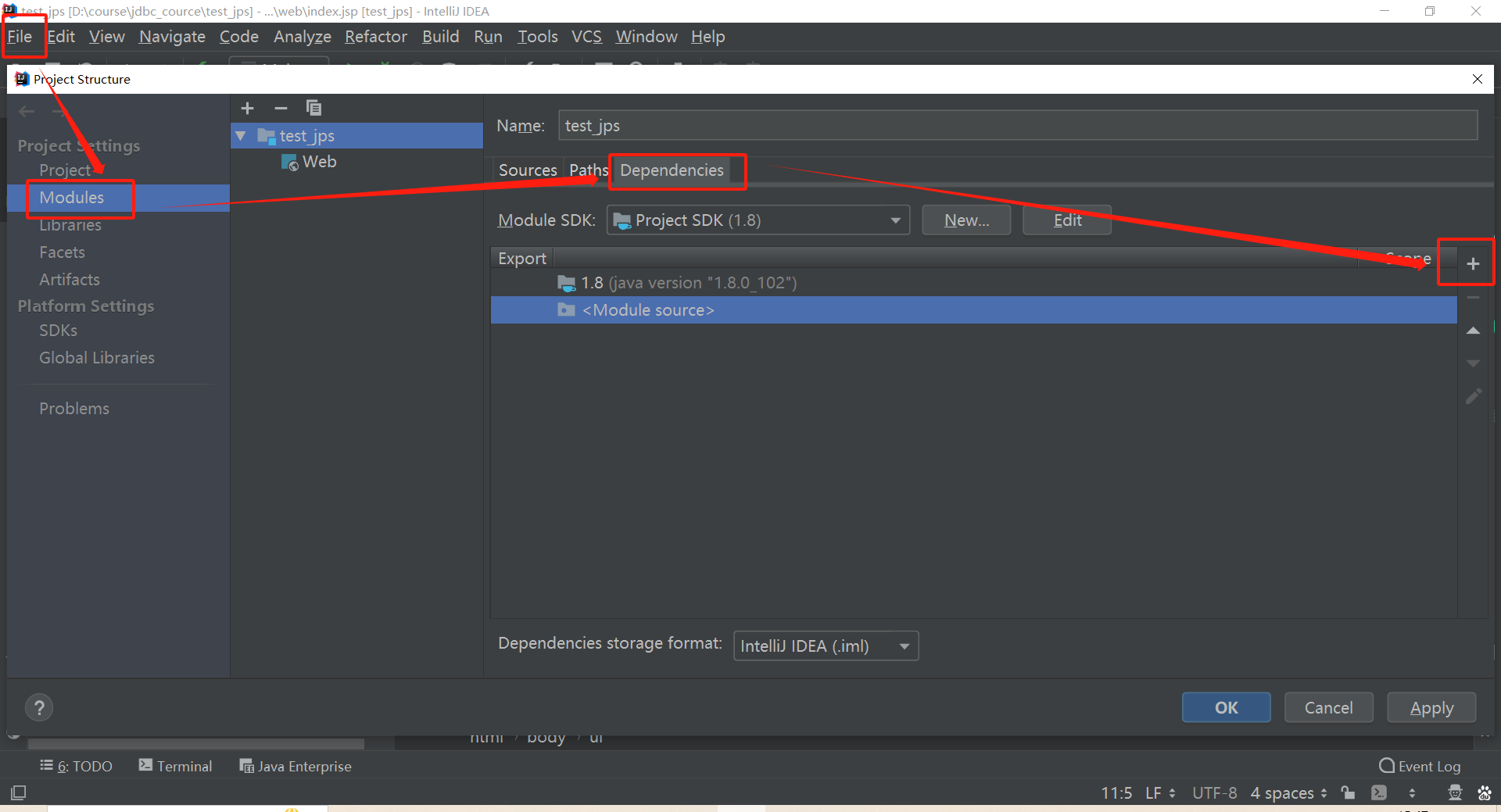Screen dimensions: 1501x812
Task: Open the Navigate menu
Action: (172, 37)
